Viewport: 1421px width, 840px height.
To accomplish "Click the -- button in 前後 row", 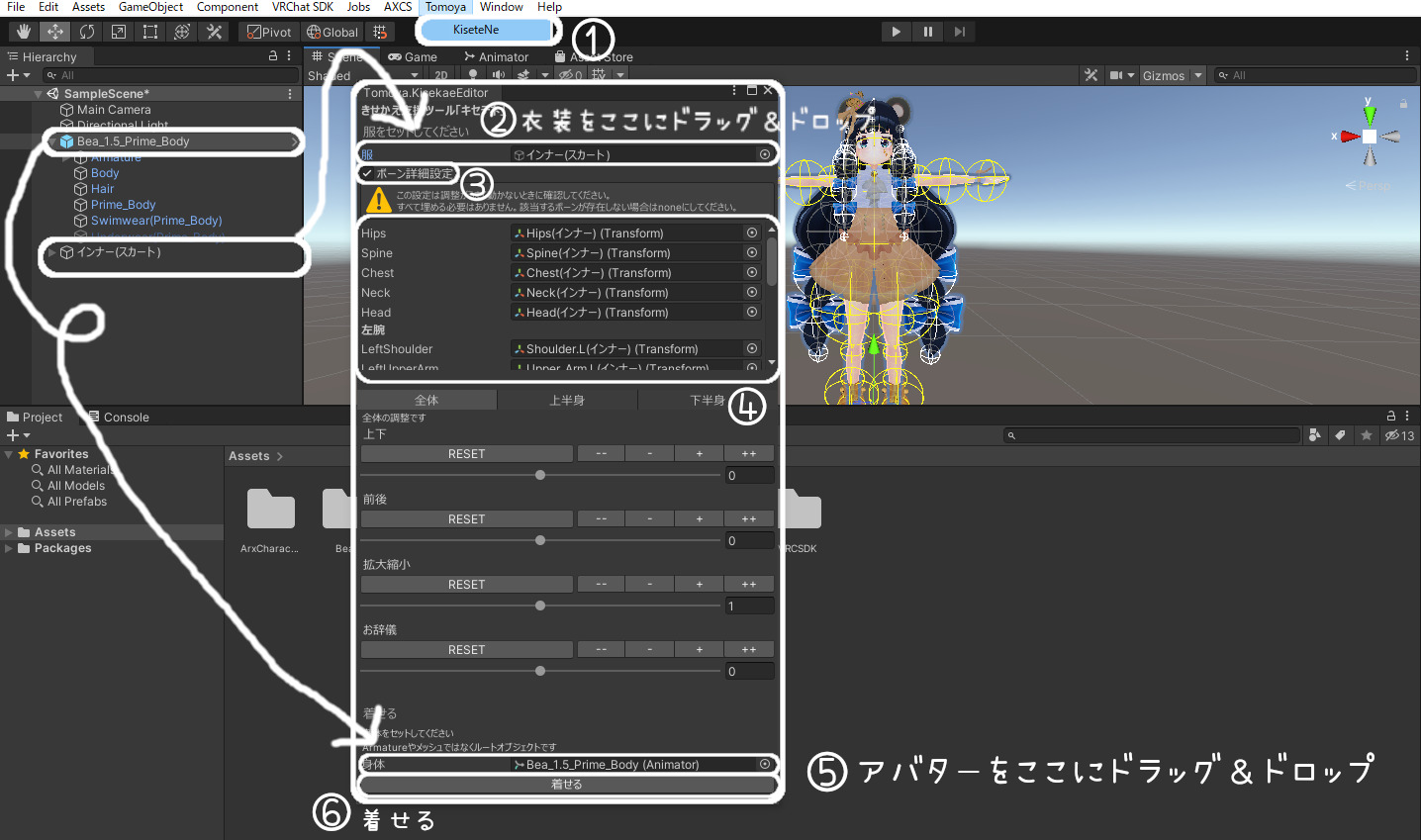I will (x=602, y=518).
